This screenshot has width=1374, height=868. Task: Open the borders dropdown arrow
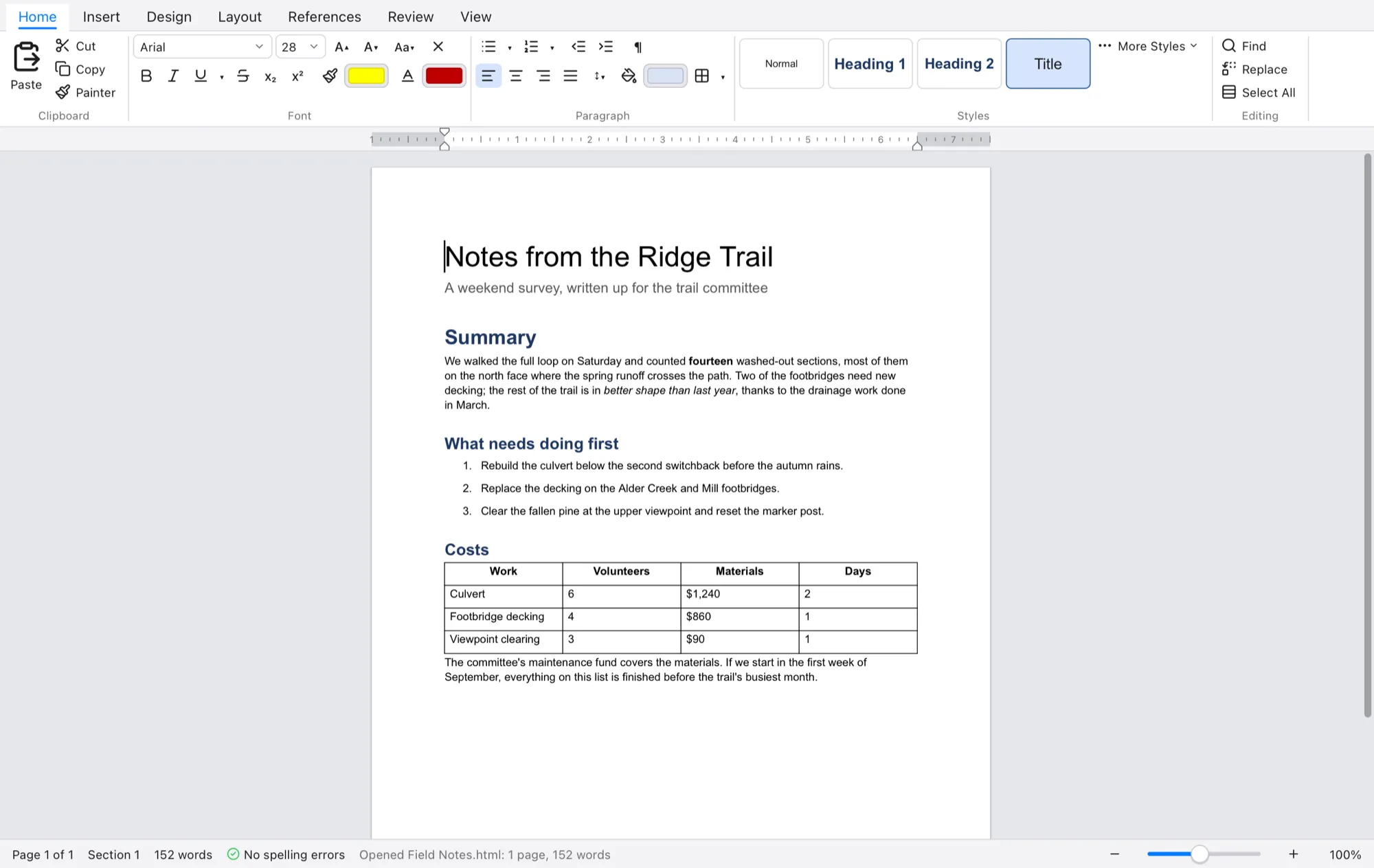point(723,77)
